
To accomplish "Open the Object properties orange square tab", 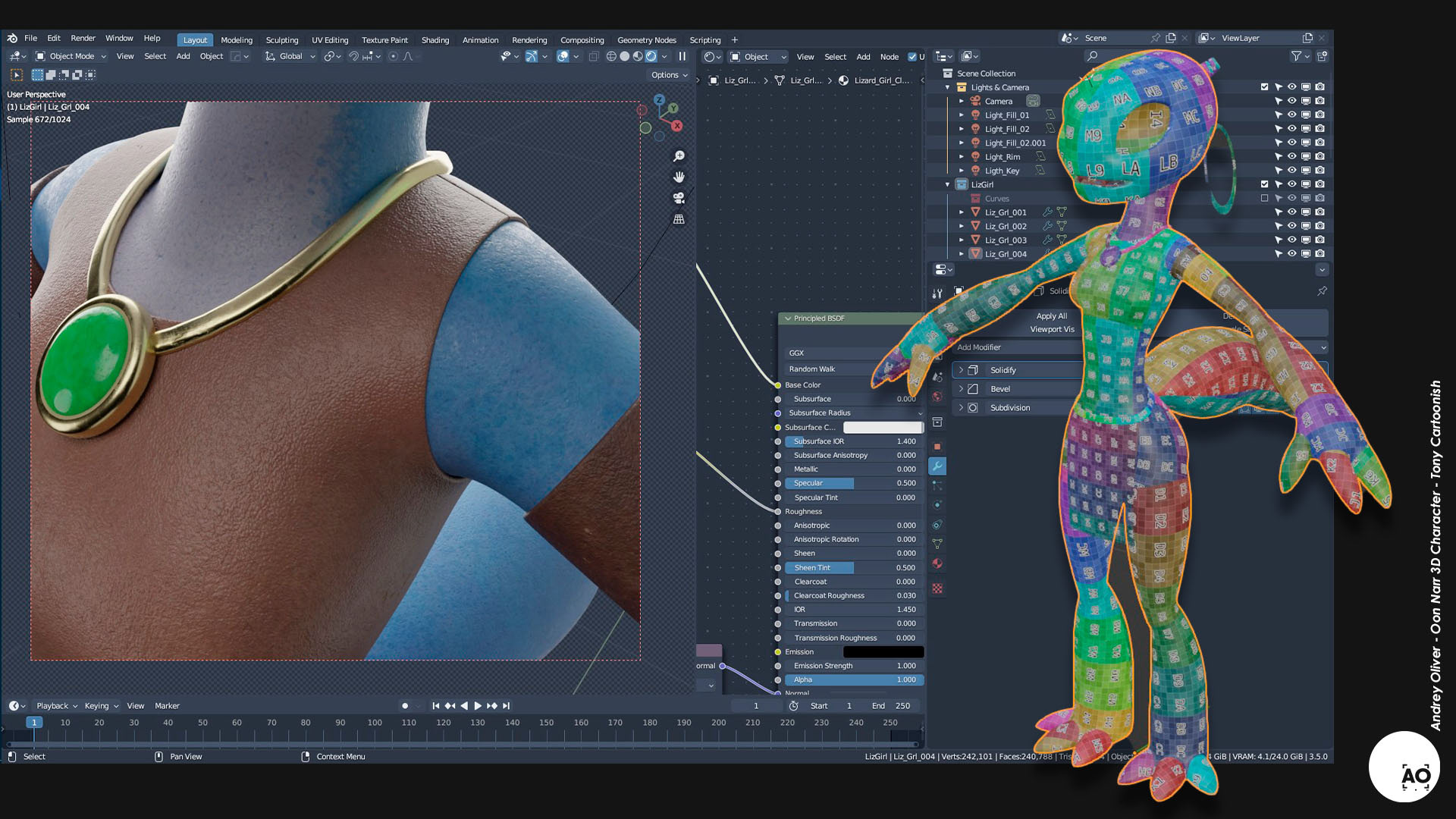I will (x=937, y=447).
